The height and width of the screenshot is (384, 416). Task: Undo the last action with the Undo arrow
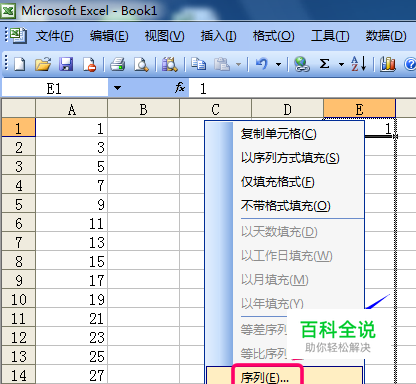[262, 64]
